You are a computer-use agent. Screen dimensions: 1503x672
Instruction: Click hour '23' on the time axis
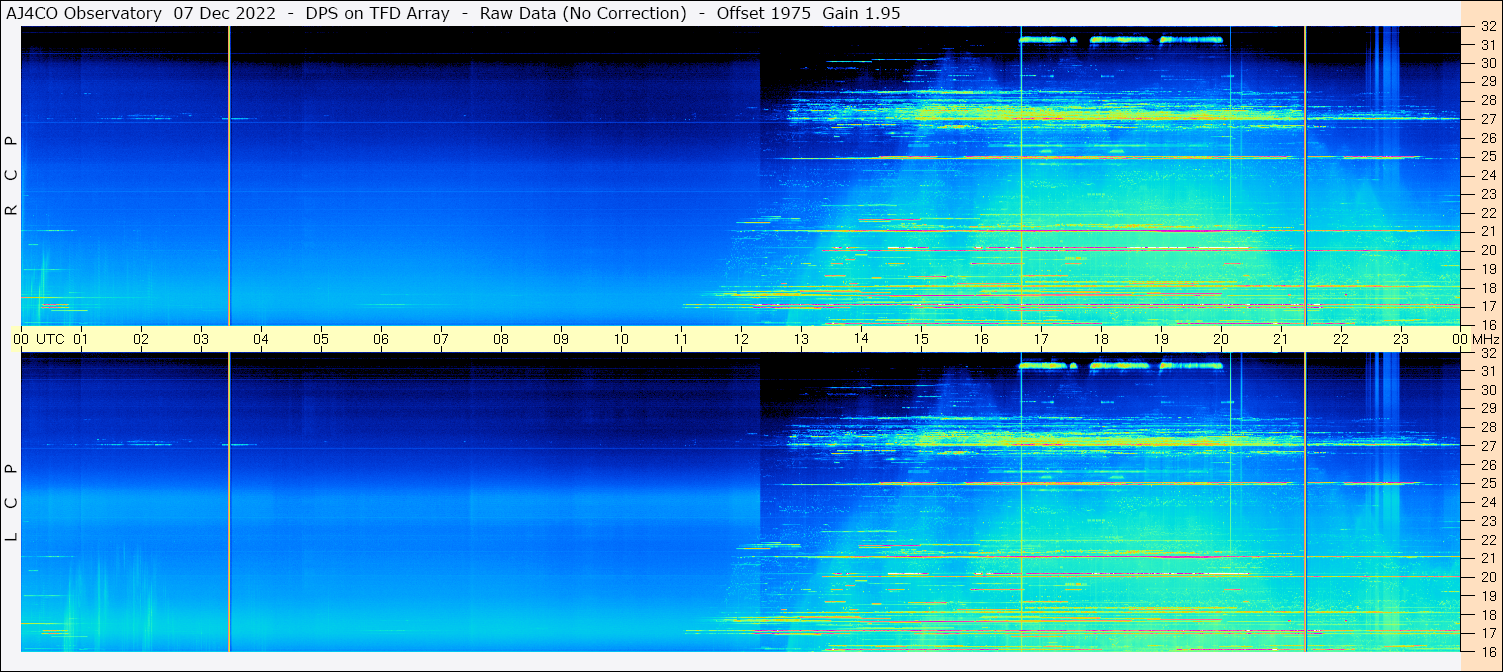click(1401, 339)
